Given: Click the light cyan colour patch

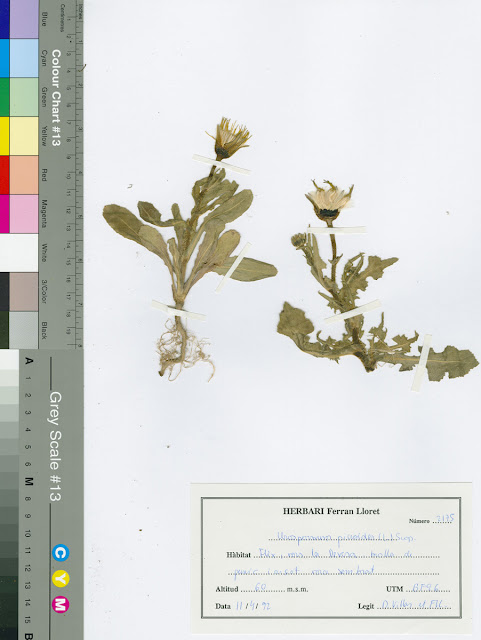Looking at the screenshot, I should click(x=24, y=58).
